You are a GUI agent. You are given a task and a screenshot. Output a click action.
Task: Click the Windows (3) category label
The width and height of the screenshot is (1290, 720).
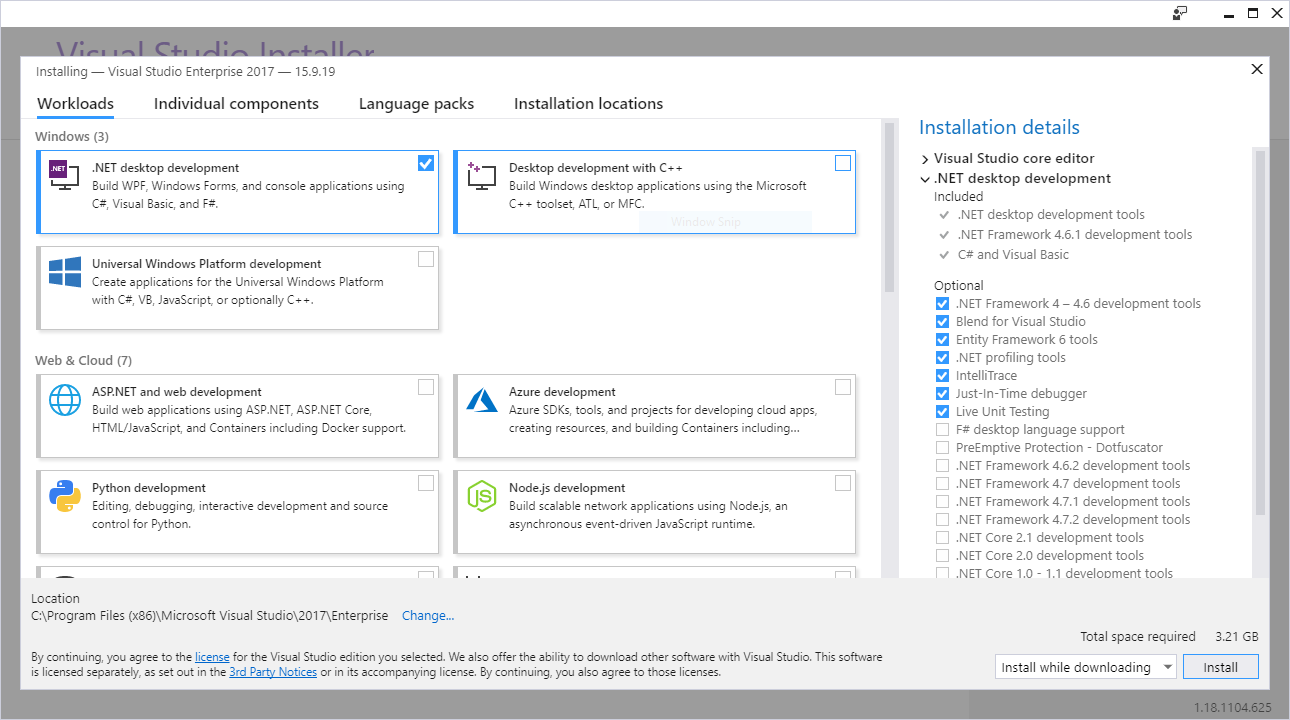[72, 136]
